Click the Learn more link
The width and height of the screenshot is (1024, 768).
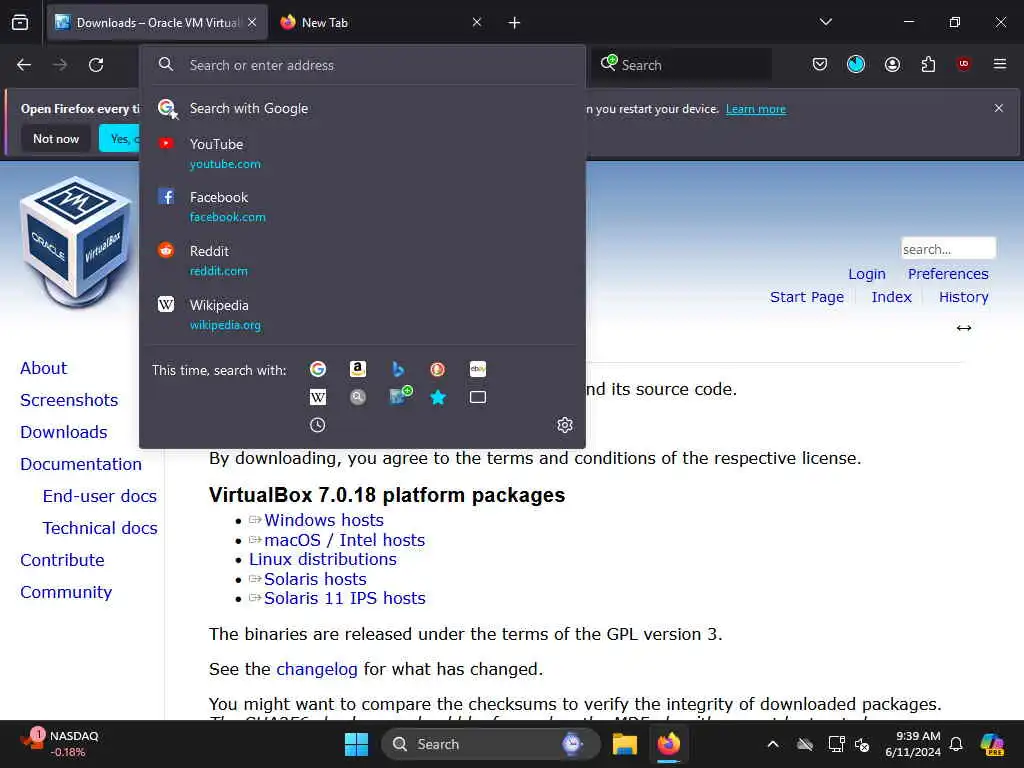point(756,109)
